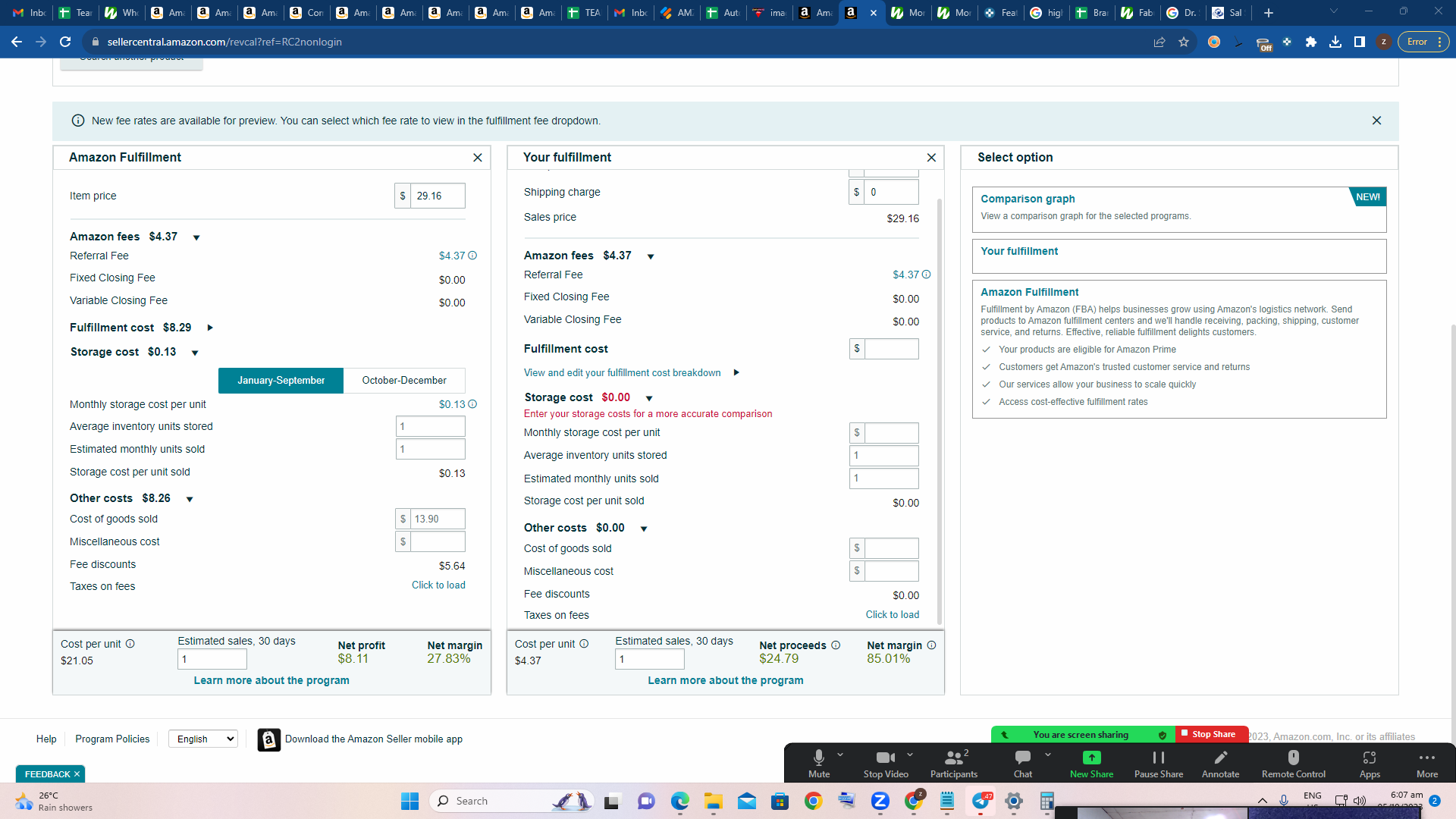Click the Your fulfillment Fulfillment cost input
1456x819 pixels.
[x=891, y=349]
